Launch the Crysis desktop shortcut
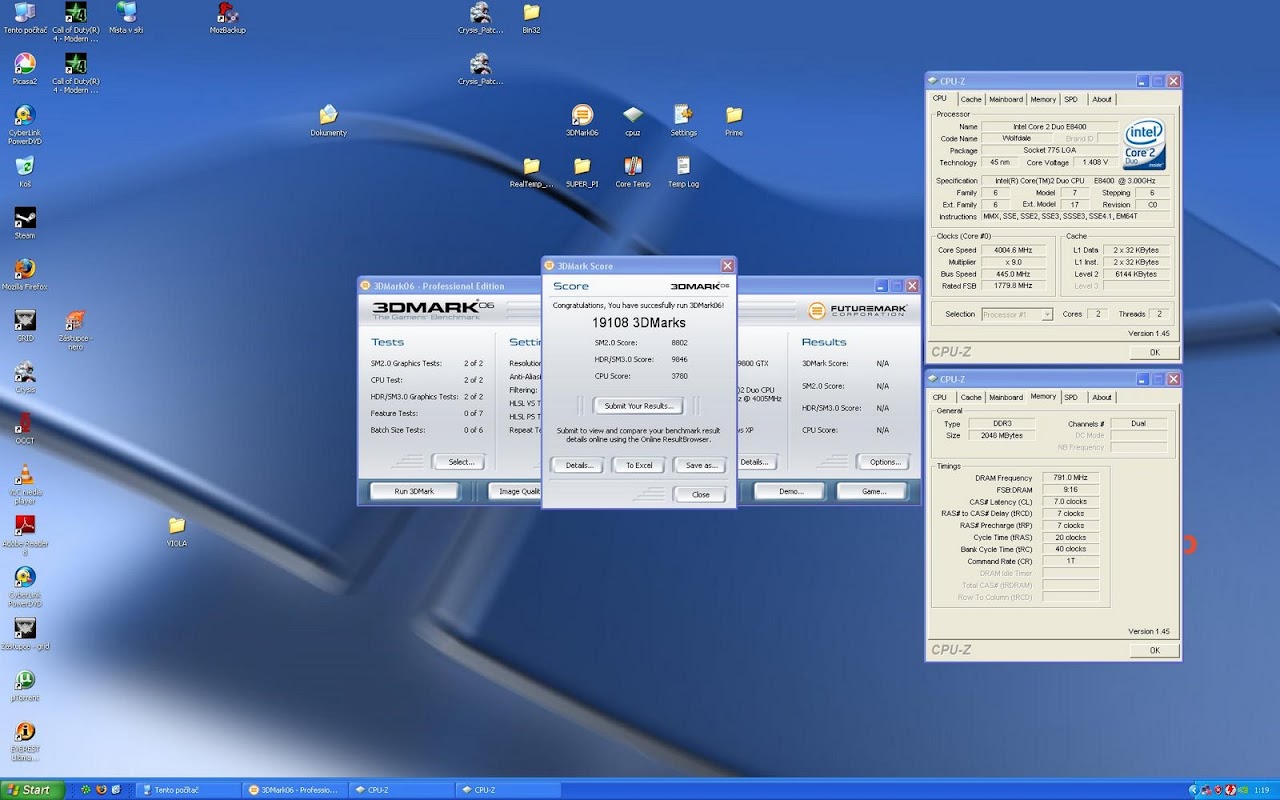Image resolution: width=1280 pixels, height=800 pixels. (25, 376)
